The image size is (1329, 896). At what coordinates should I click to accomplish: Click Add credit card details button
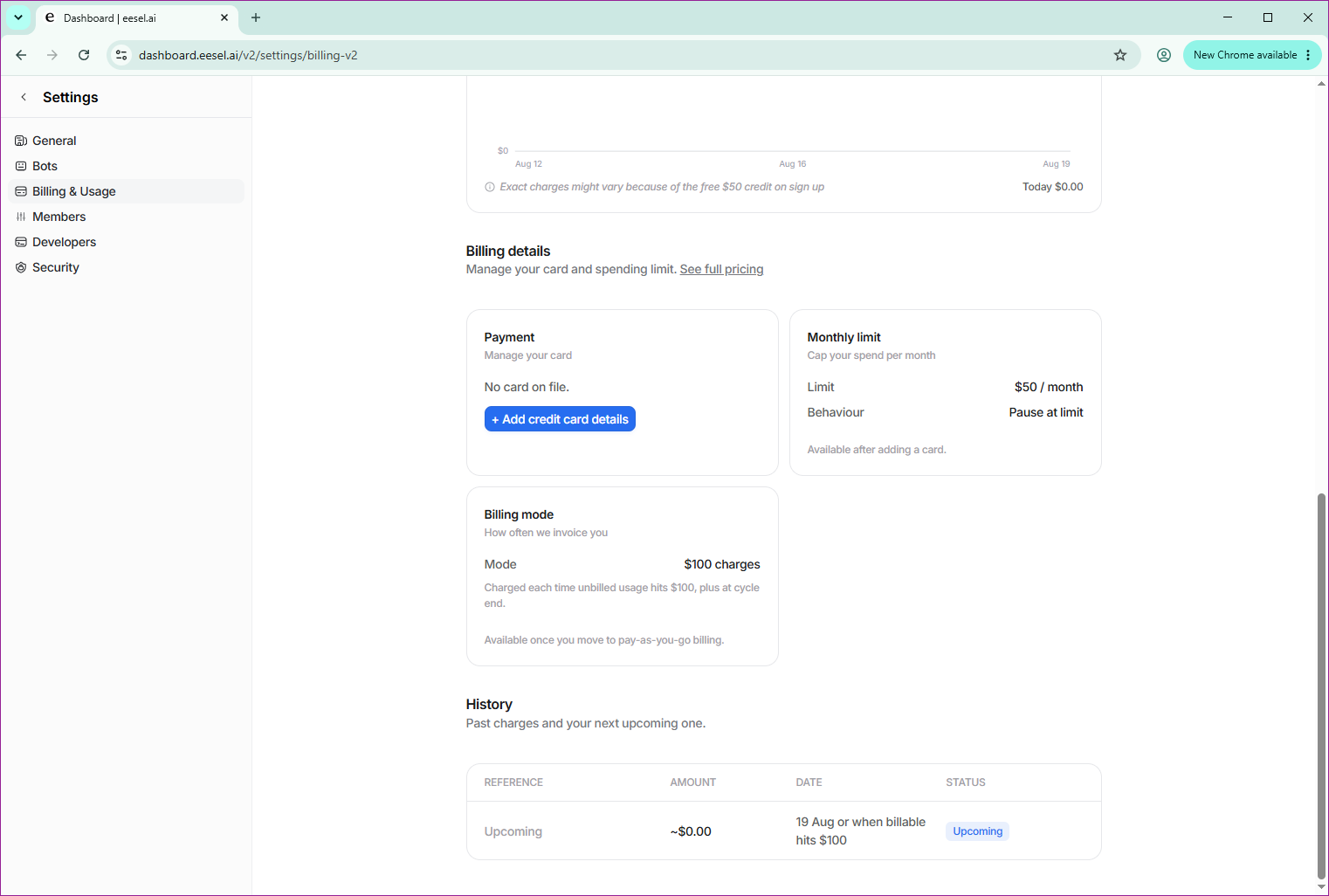[x=560, y=419]
